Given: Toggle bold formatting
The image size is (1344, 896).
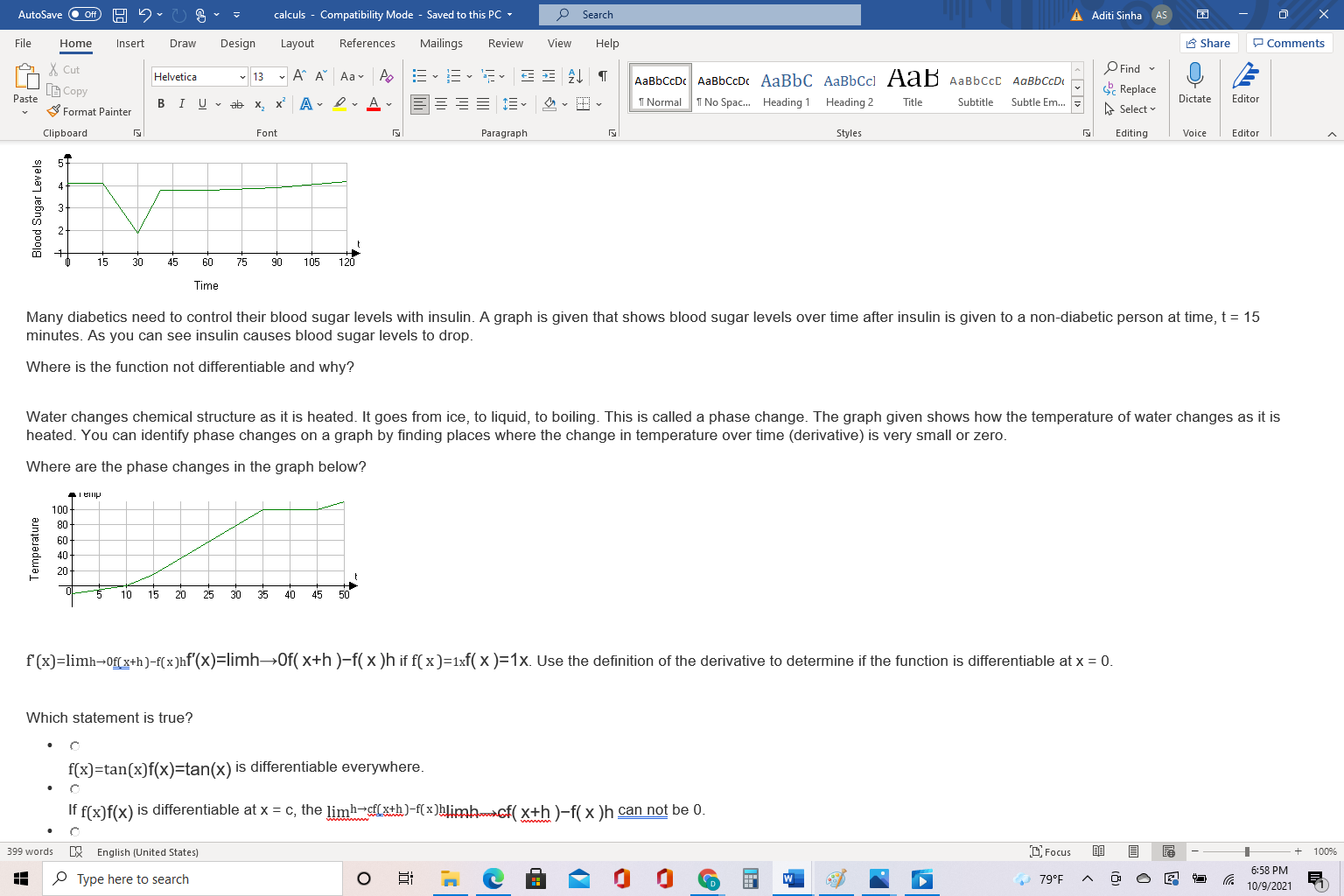Looking at the screenshot, I should (160, 103).
